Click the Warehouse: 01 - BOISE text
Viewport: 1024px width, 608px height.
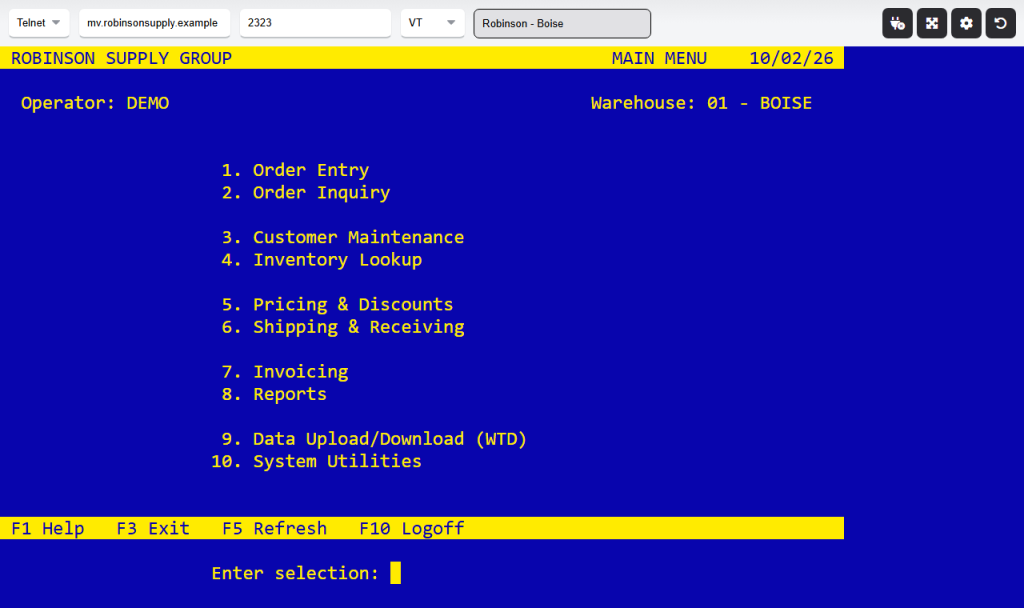[x=701, y=103]
